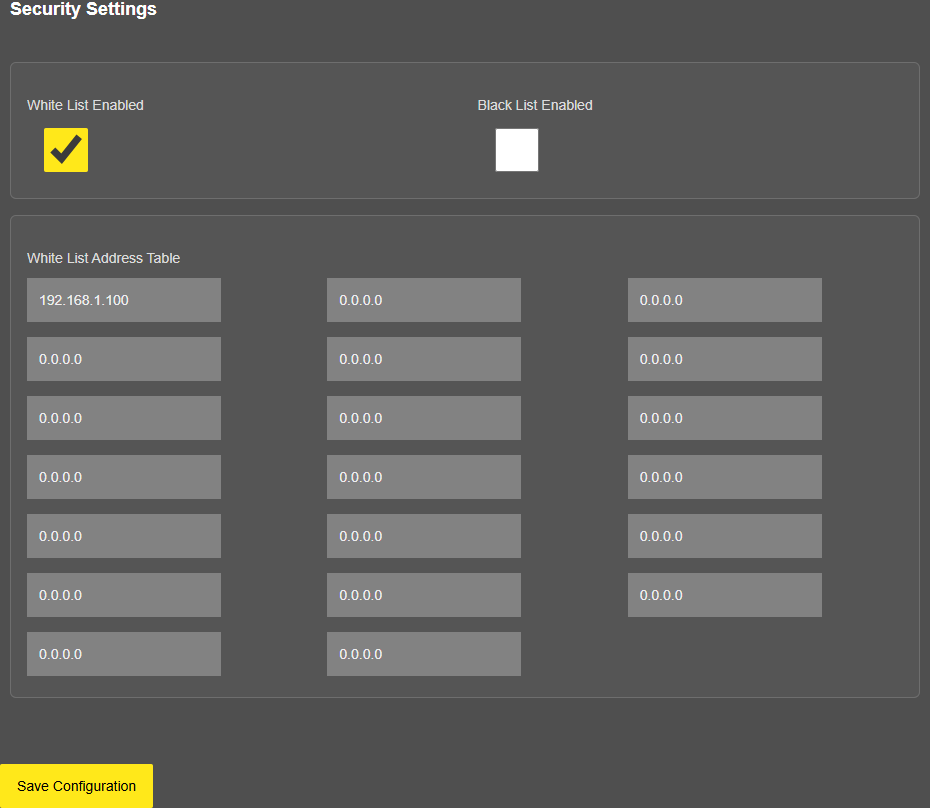
Task: Click the White List Enabled label
Action: coord(85,105)
